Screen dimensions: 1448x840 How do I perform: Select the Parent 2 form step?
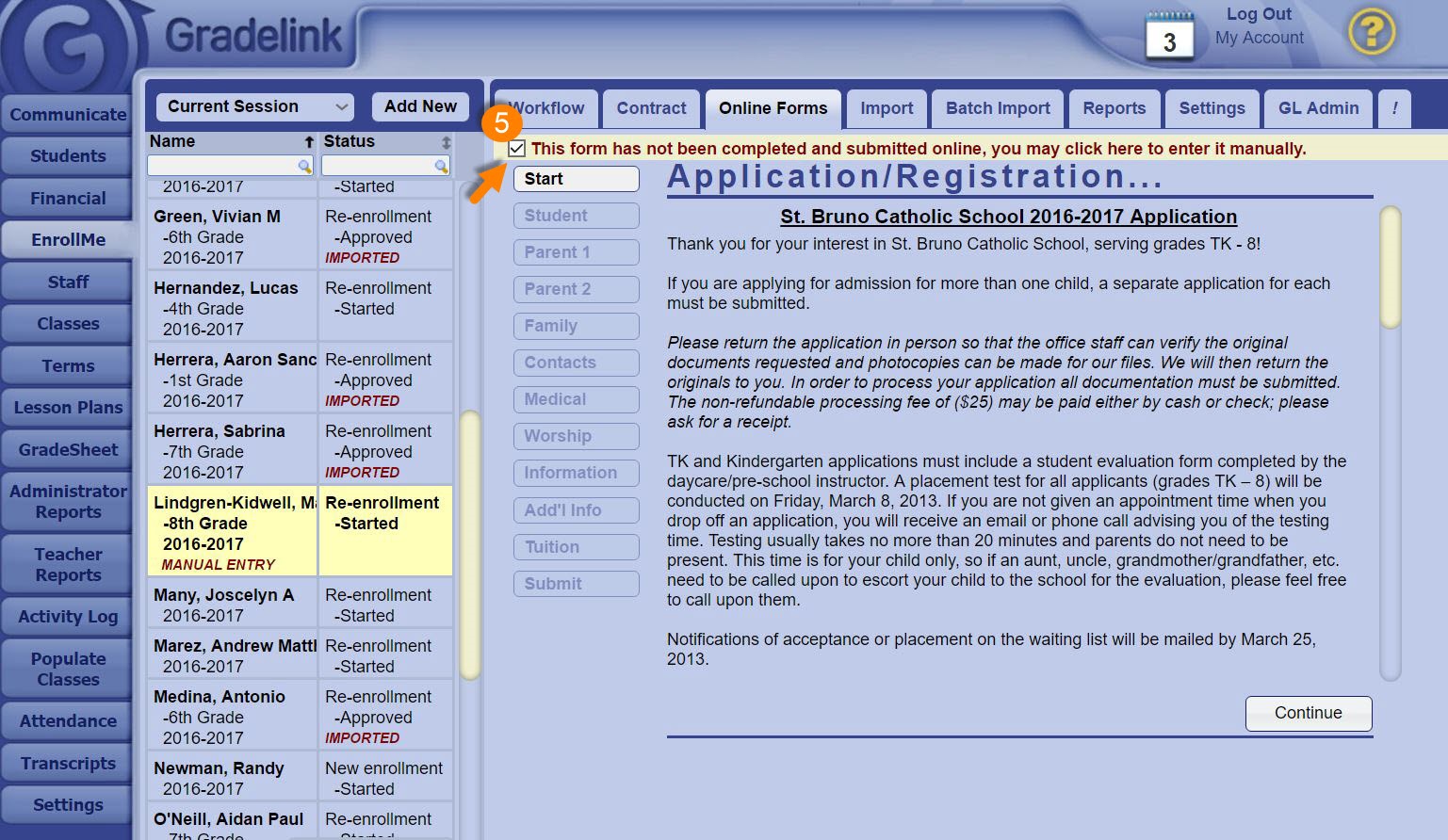click(576, 289)
